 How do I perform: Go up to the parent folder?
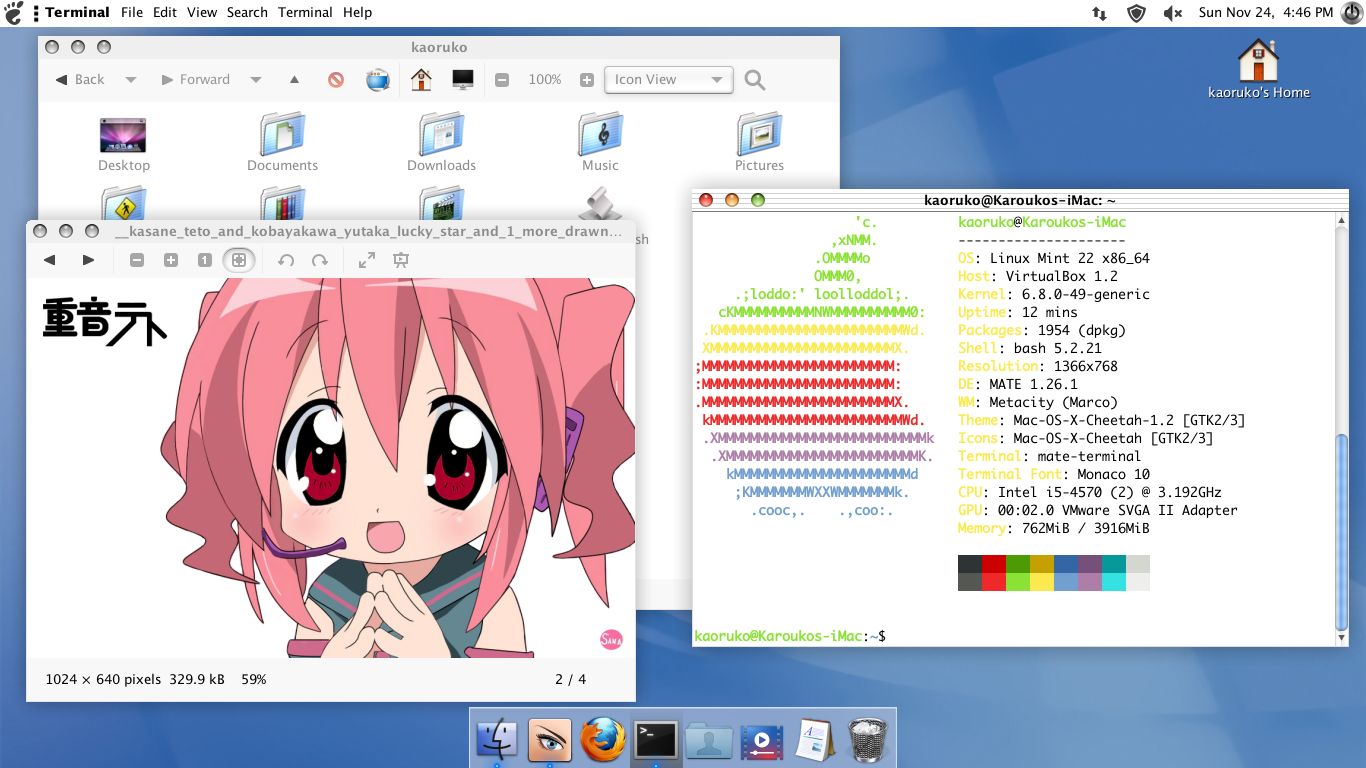[294, 80]
